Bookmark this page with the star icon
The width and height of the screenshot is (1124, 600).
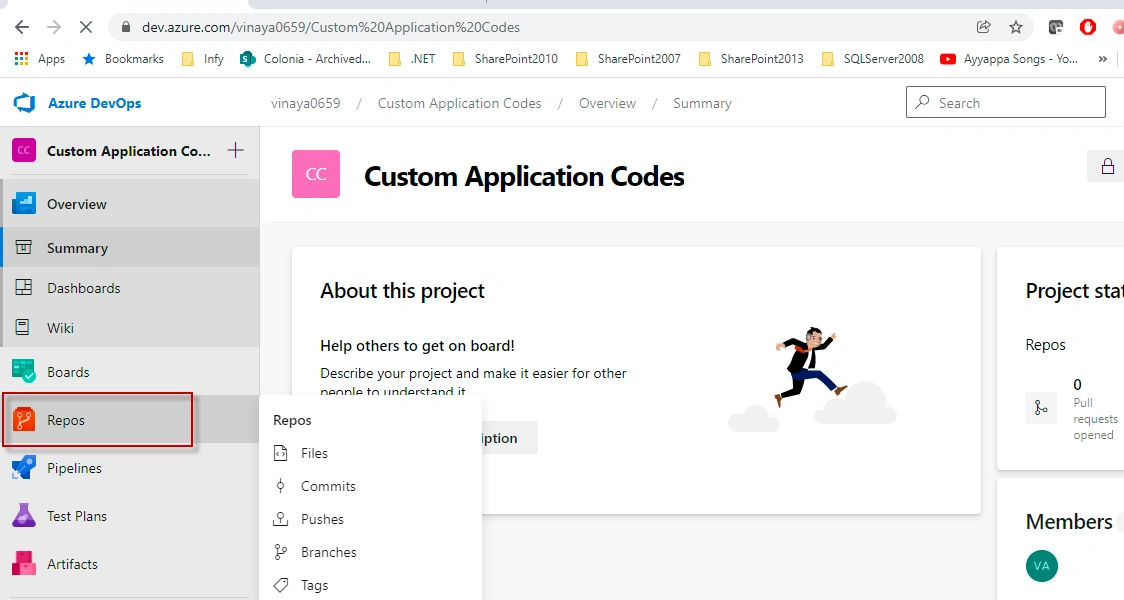pos(1016,27)
